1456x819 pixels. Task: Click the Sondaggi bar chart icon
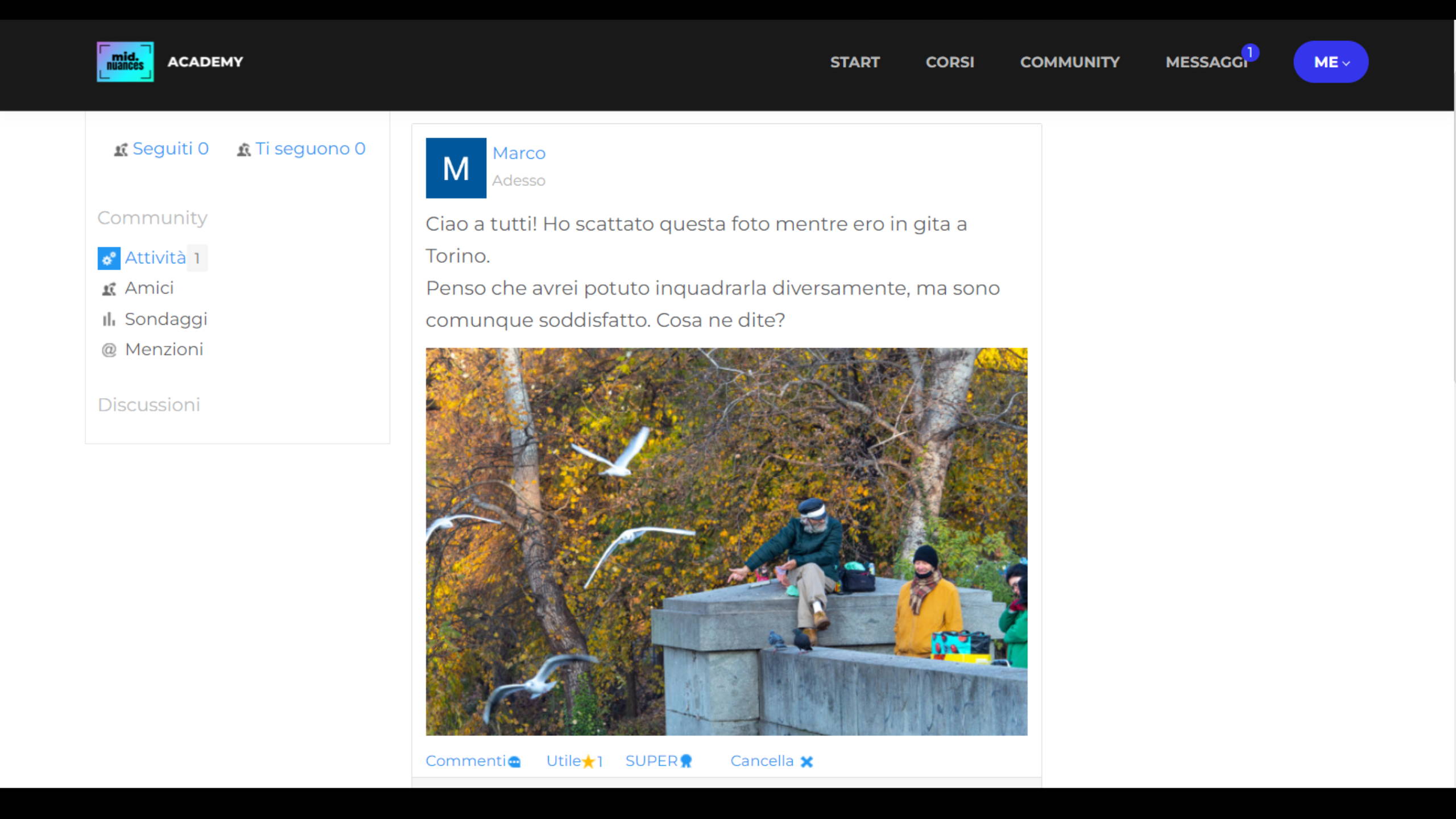point(109,319)
